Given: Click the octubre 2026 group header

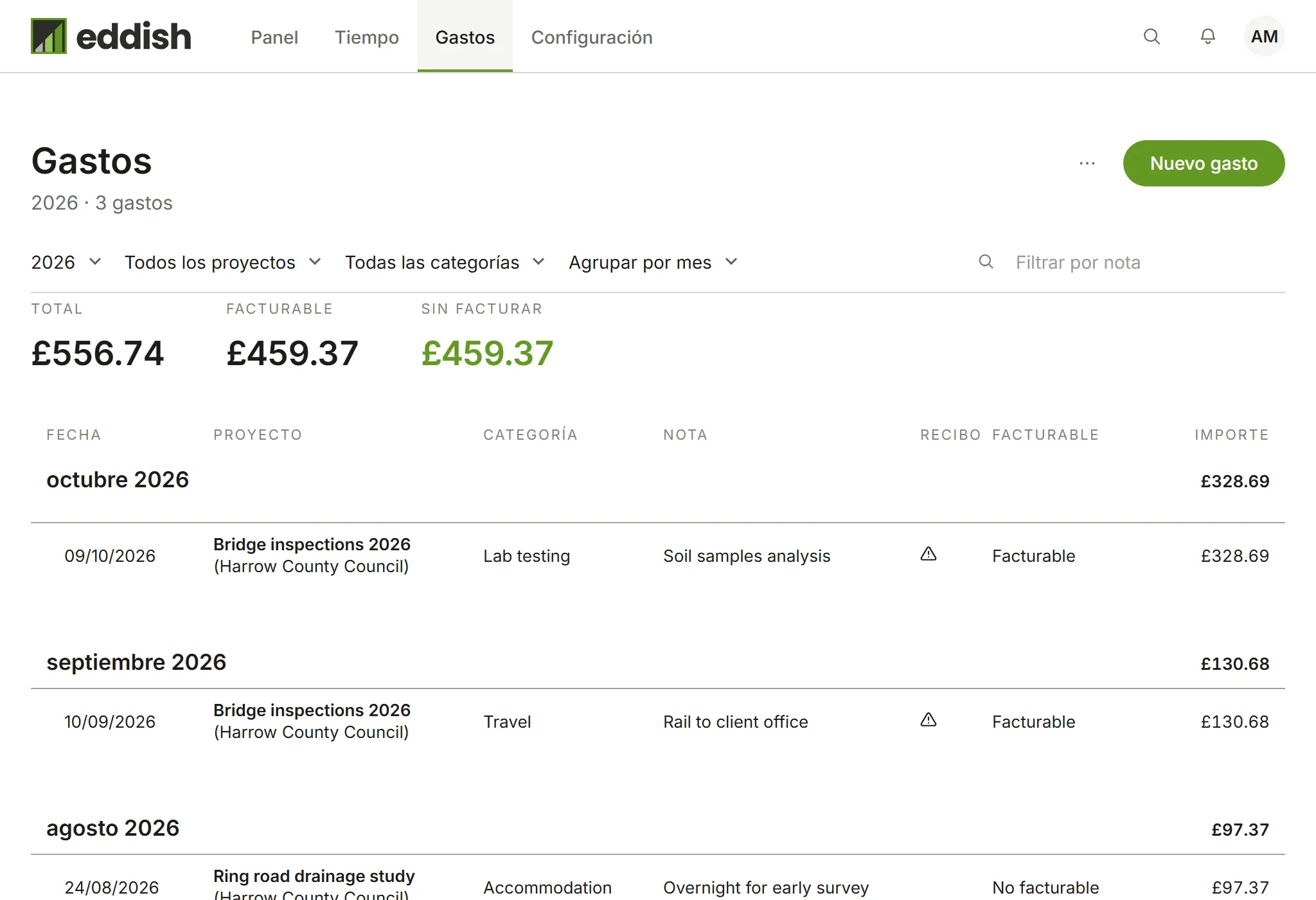Looking at the screenshot, I should point(118,480).
